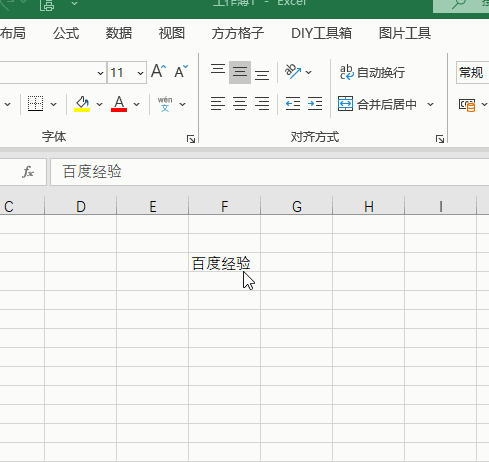The height and width of the screenshot is (462, 489).
Task: Open the text orientation dropdown arrow
Action: coord(309,72)
